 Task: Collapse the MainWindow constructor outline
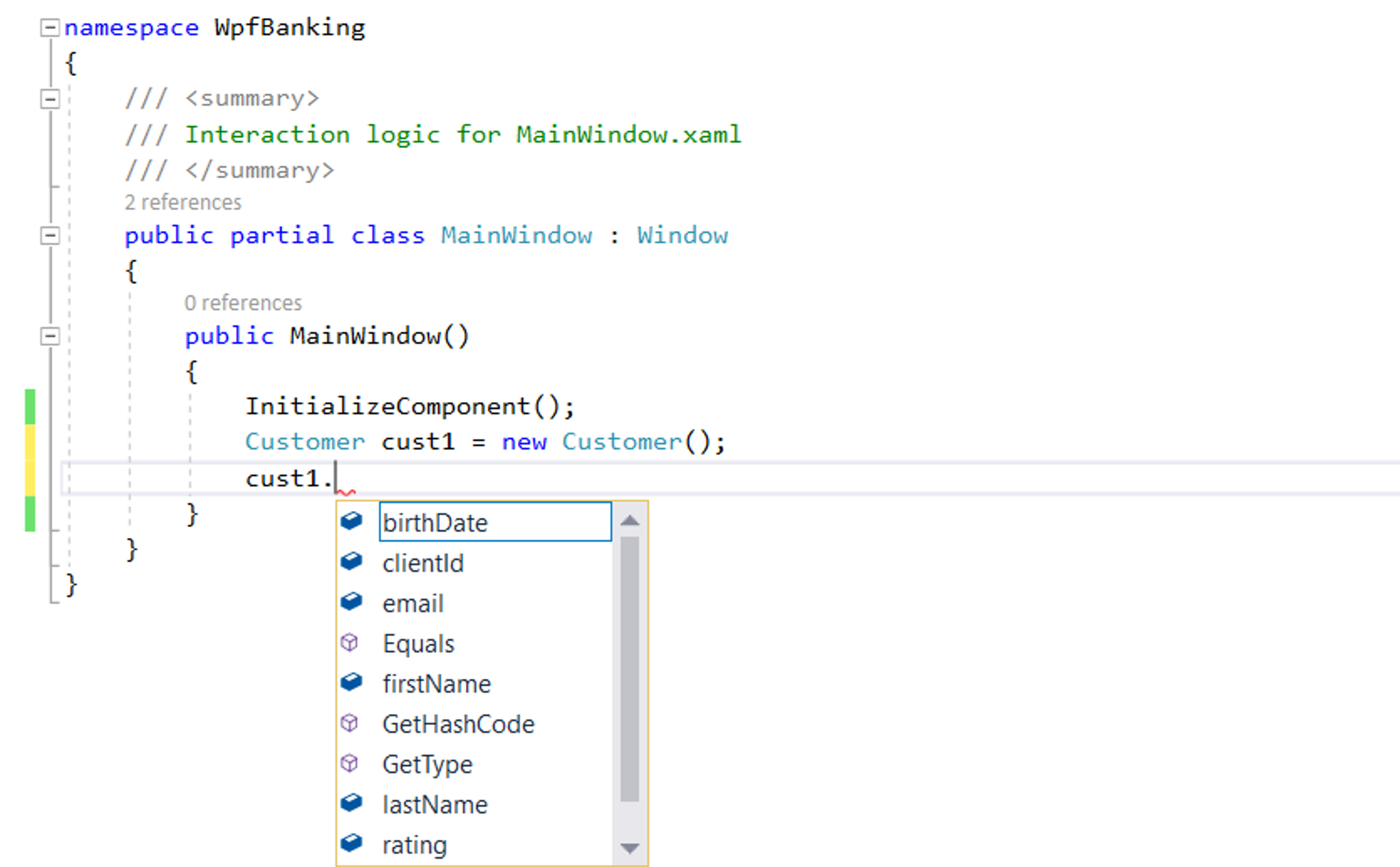tap(50, 336)
